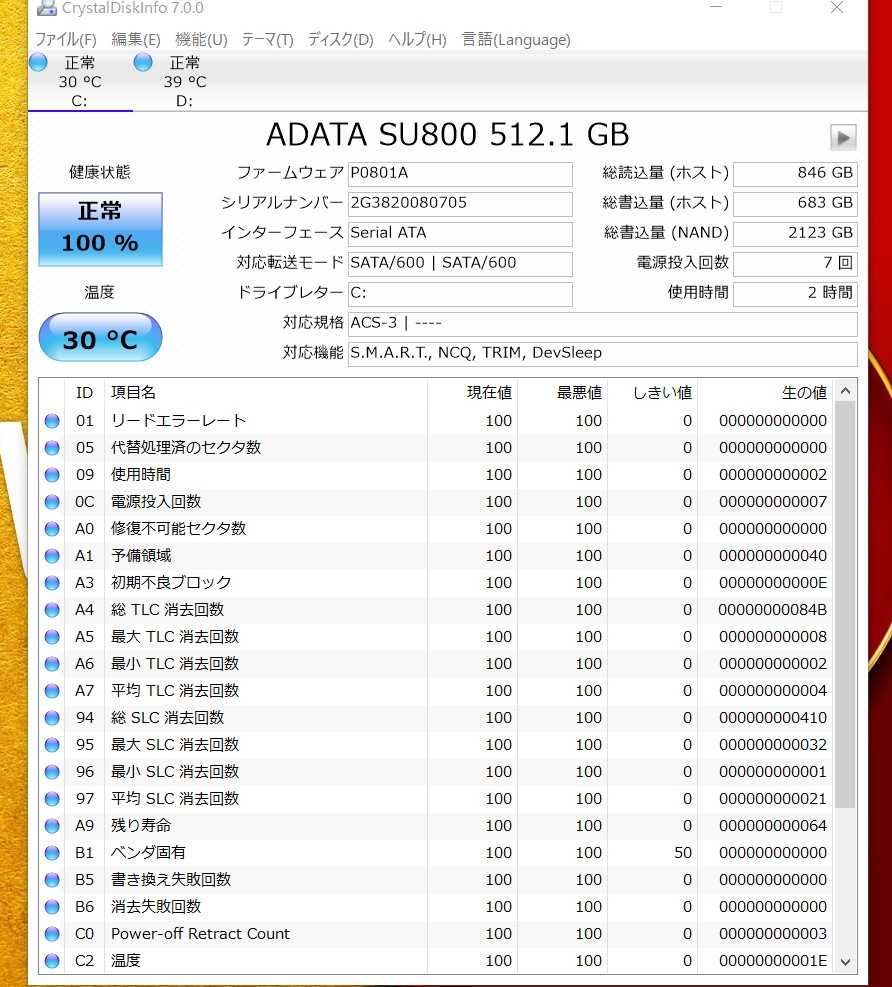The image size is (892, 987).
Task: Click the status icon for 修復不可能セクタ数
Action: tap(52, 529)
